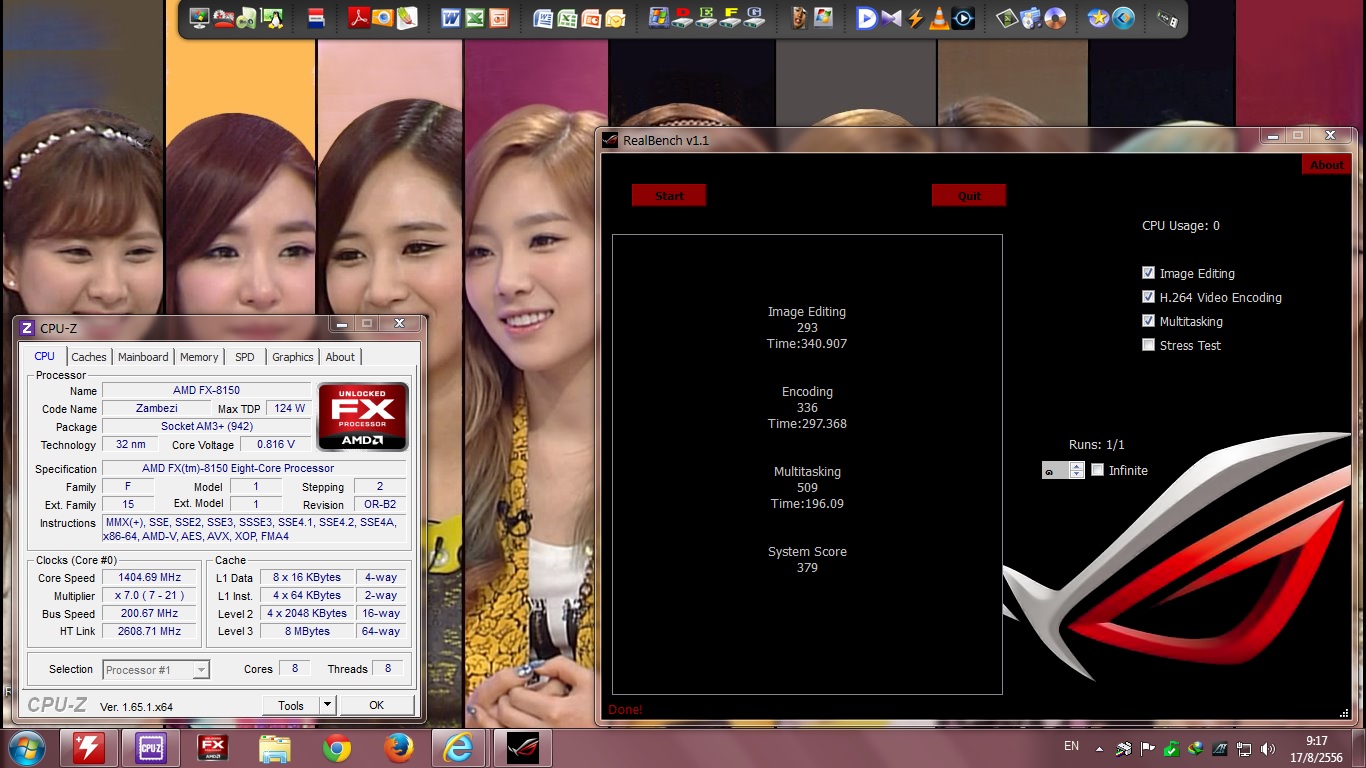This screenshot has height=768, width=1366.
Task: Click the Tools button in CPU-Z
Action: click(x=291, y=705)
